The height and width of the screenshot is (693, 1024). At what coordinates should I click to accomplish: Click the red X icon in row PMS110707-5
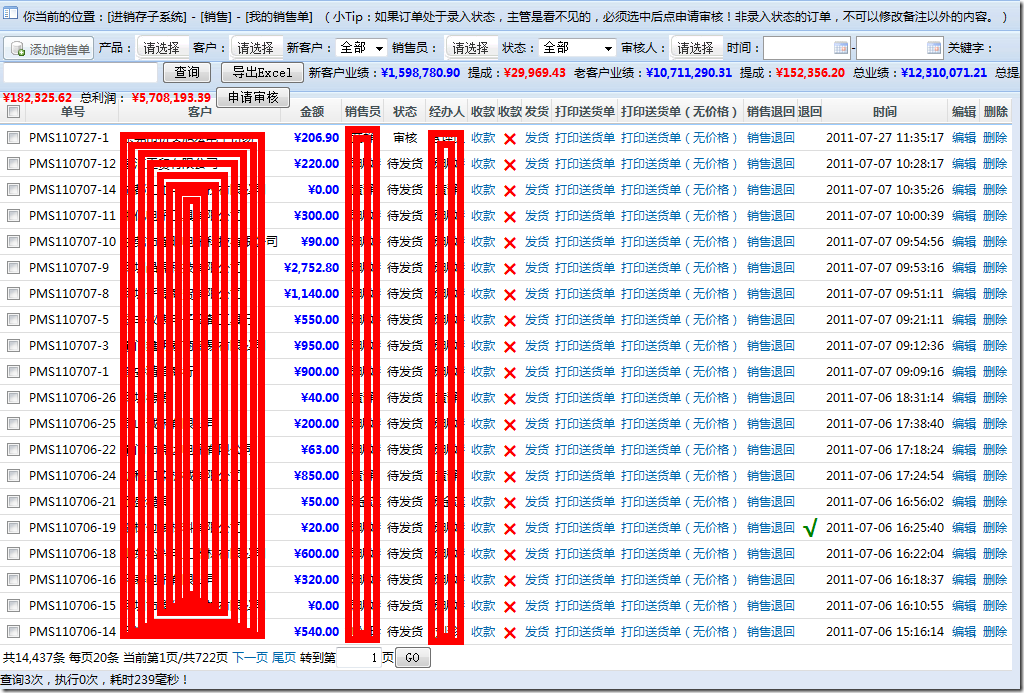coord(510,321)
